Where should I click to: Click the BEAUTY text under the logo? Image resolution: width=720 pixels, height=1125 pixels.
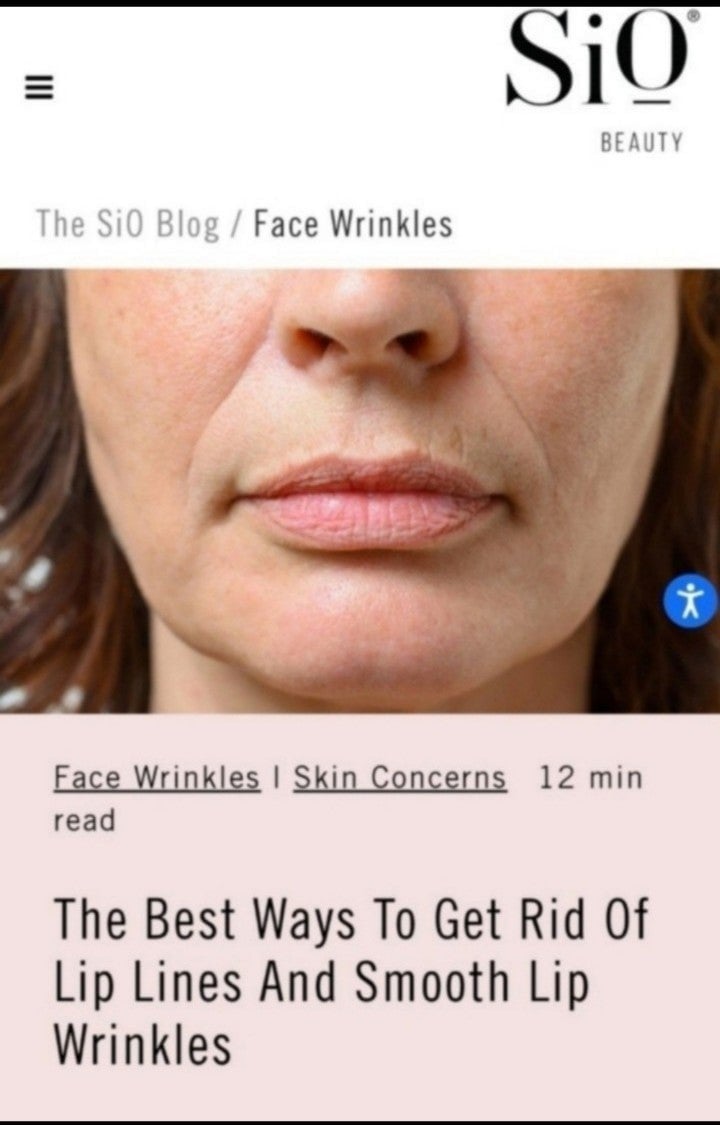641,142
